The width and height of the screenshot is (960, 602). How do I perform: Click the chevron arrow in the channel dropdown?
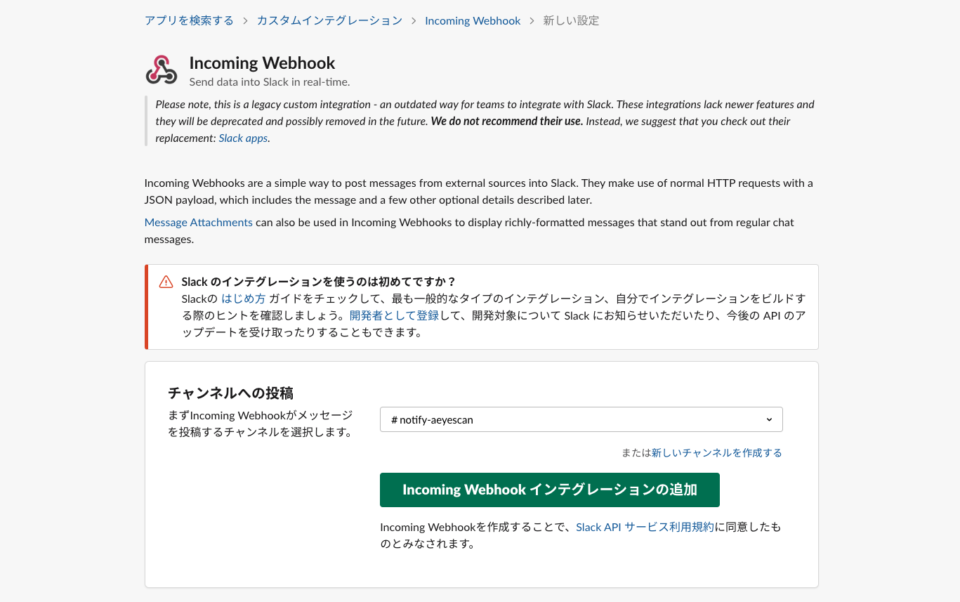[x=769, y=420]
